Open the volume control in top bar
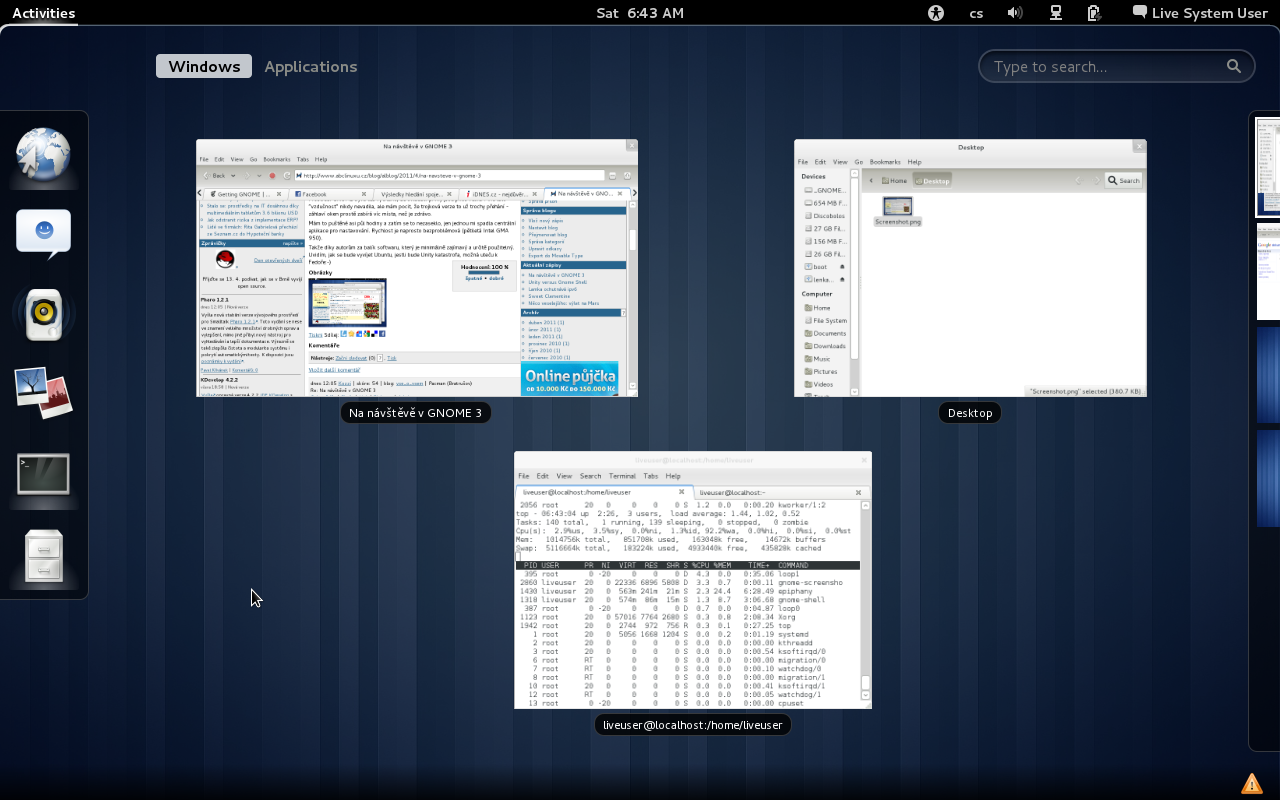Viewport: 1280px width, 800px height. [1015, 13]
